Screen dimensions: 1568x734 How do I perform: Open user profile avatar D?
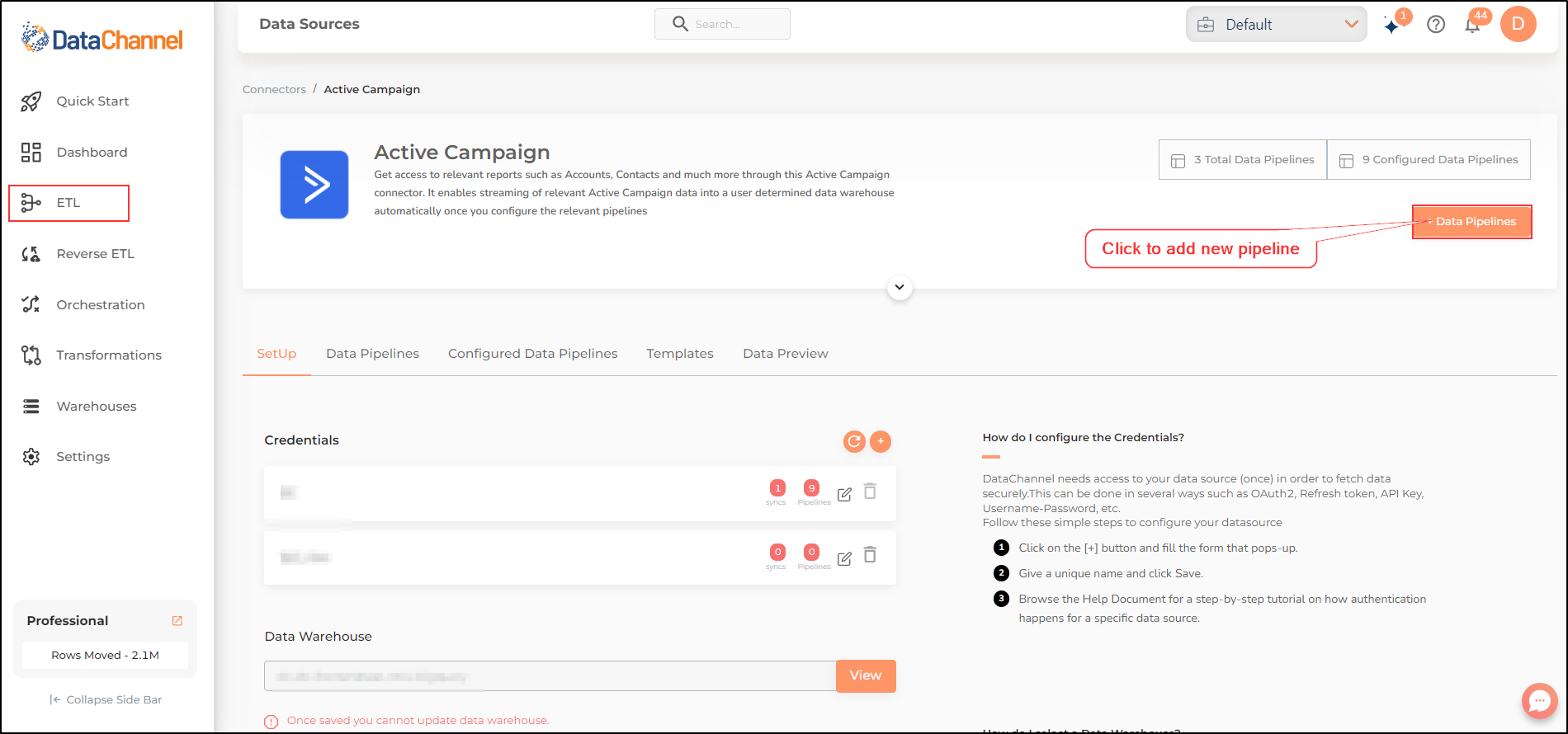[x=1518, y=24]
